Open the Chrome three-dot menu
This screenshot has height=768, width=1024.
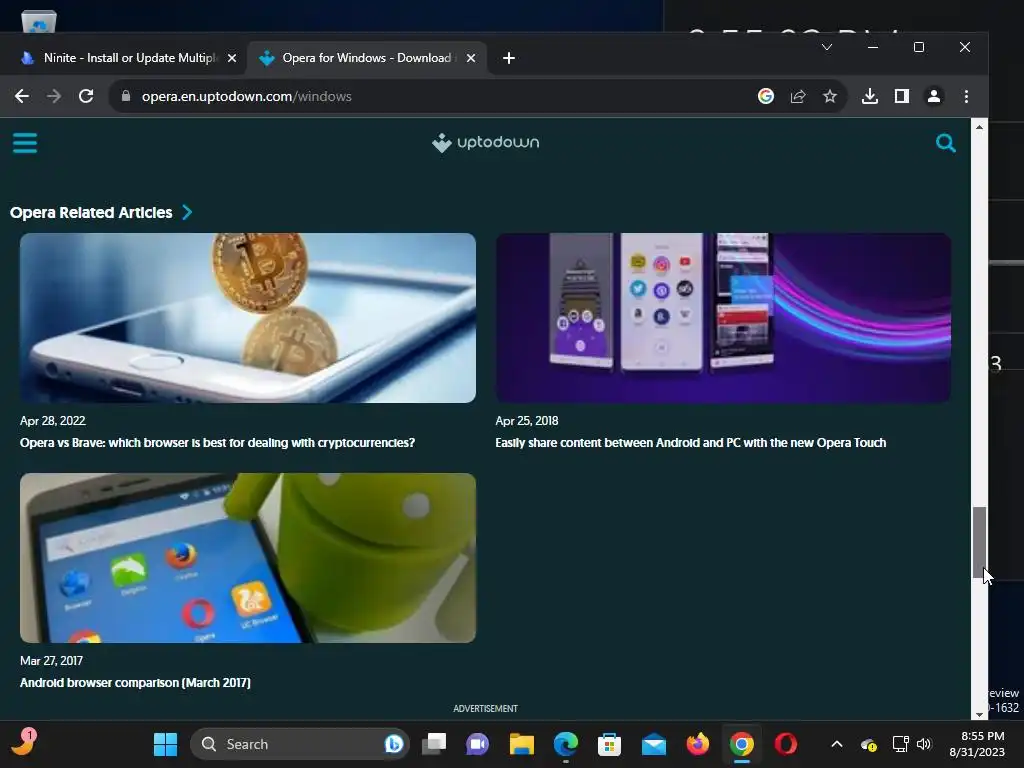[x=967, y=97]
